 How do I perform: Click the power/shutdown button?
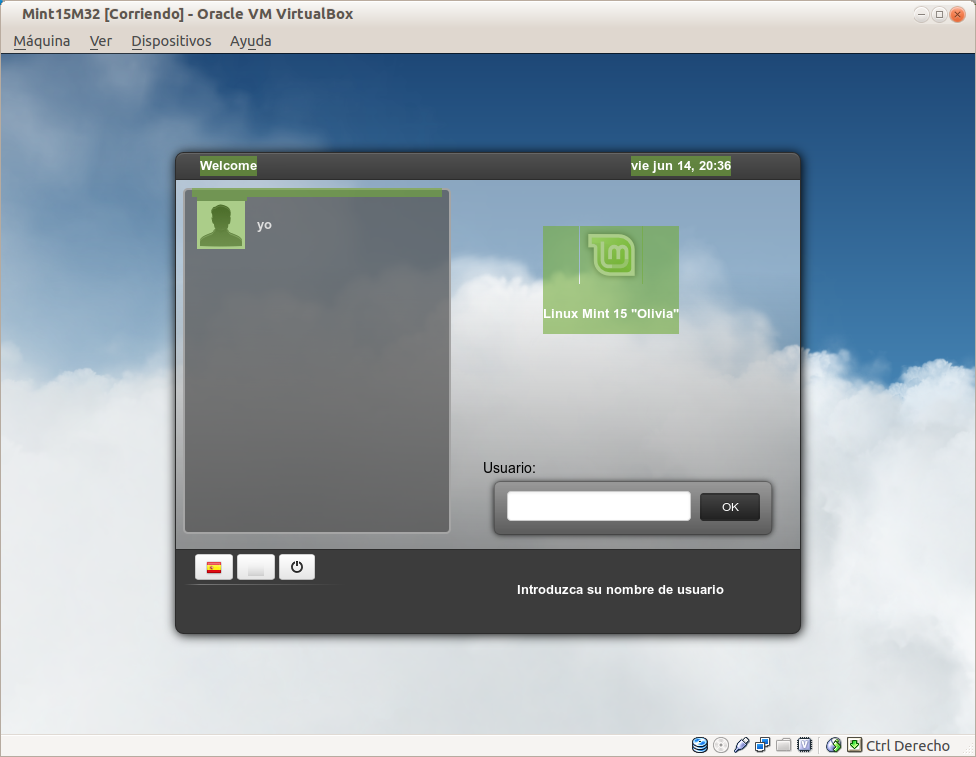pyautogui.click(x=297, y=568)
